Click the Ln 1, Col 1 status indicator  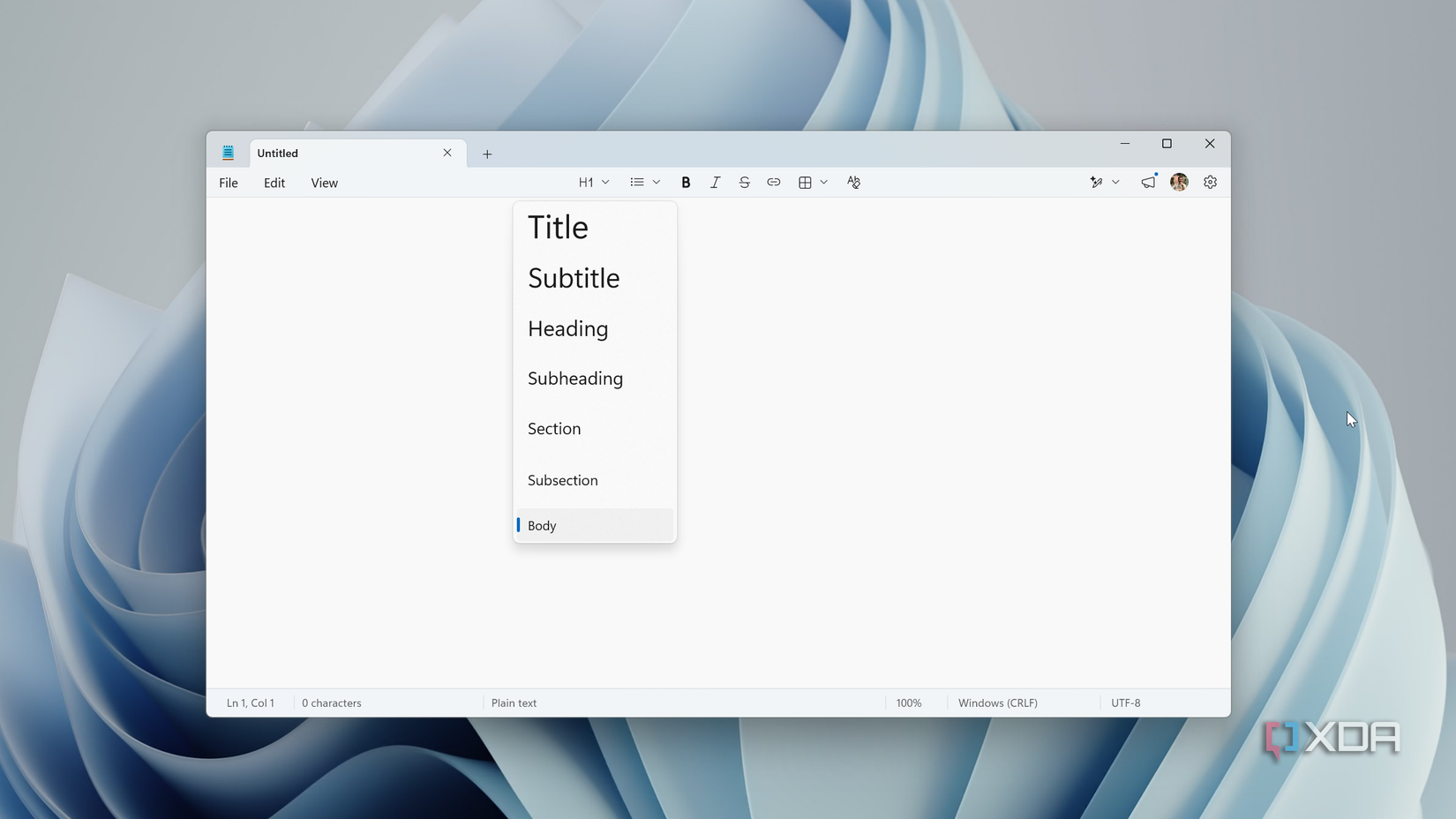coord(251,703)
